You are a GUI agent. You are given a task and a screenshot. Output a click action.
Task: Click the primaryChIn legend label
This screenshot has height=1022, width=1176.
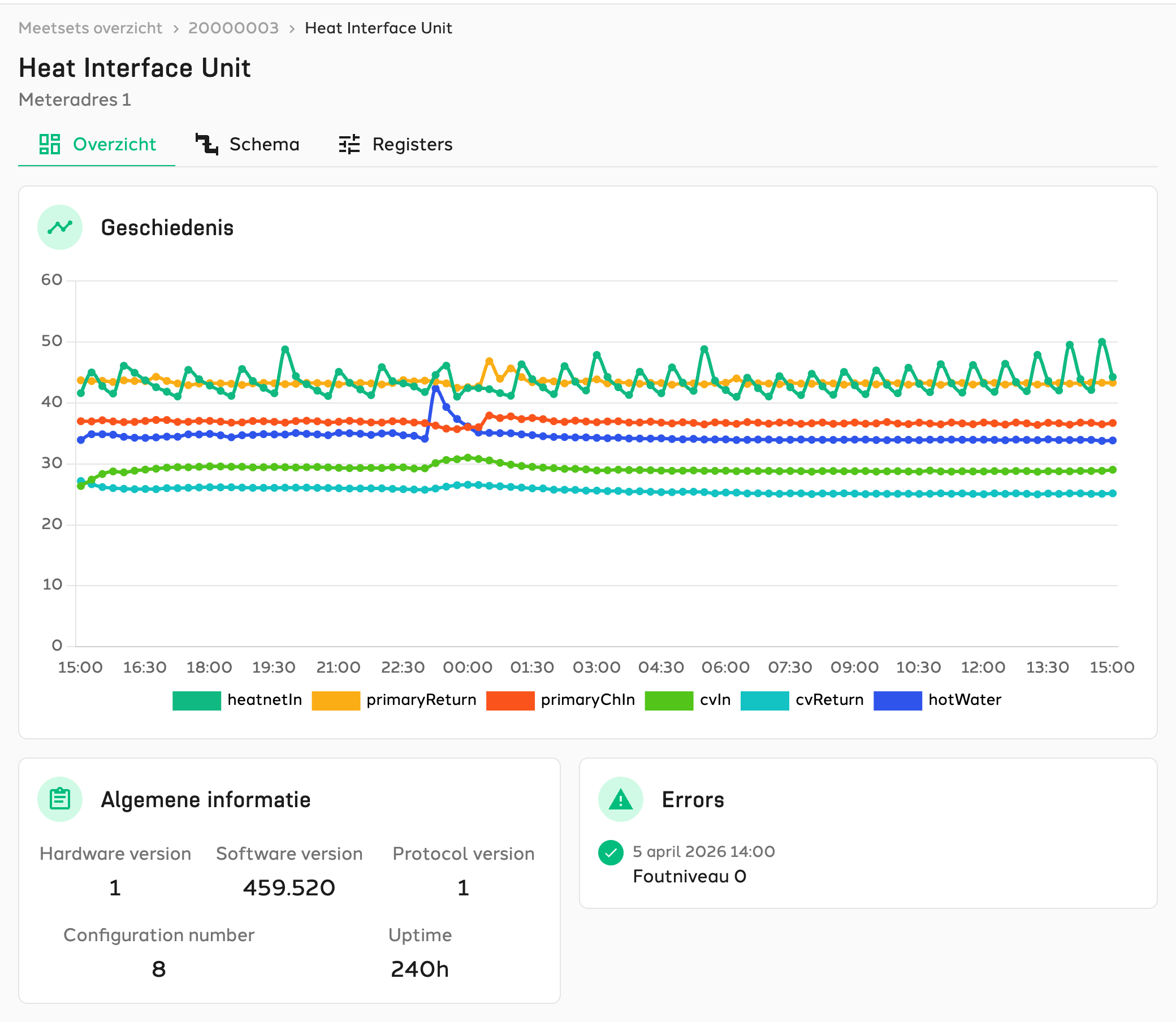[x=588, y=700]
